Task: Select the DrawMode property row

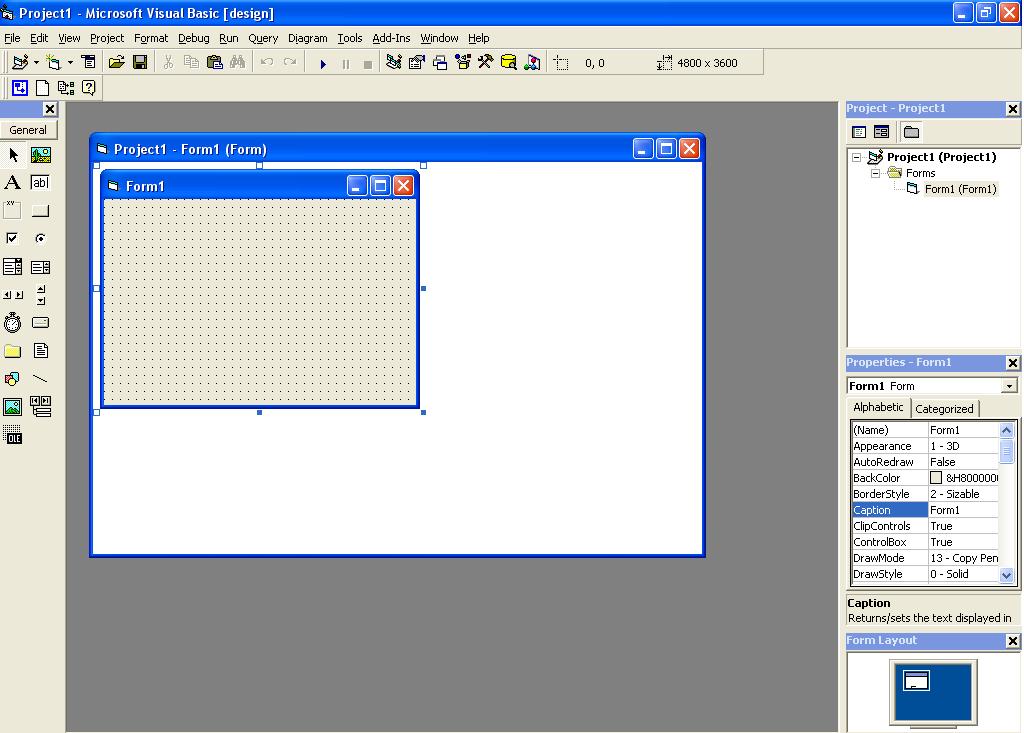Action: coord(925,558)
